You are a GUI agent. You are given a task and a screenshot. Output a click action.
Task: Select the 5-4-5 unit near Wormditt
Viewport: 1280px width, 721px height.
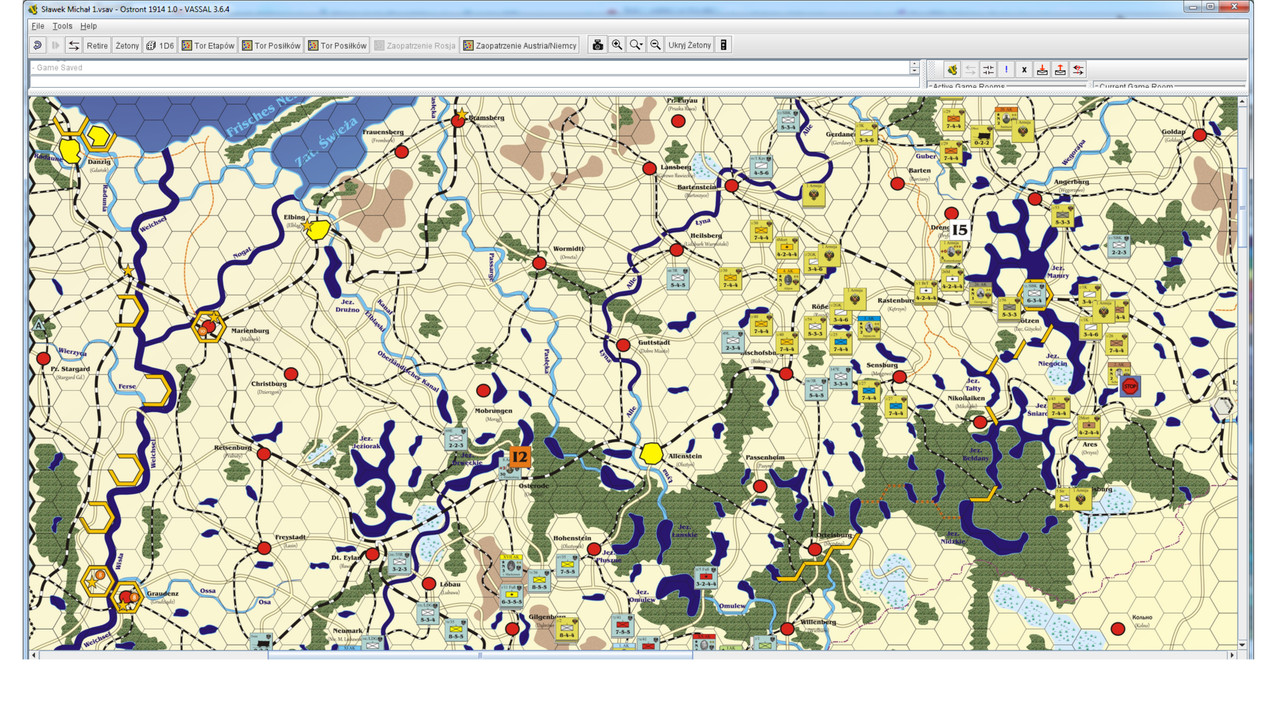coord(679,278)
